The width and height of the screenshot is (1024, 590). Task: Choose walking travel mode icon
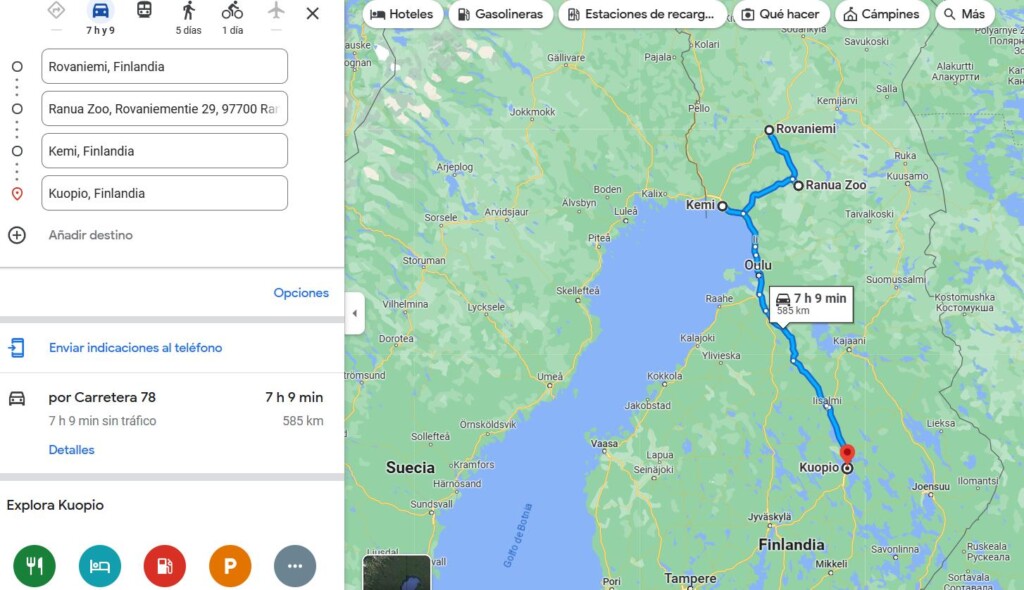[189, 10]
